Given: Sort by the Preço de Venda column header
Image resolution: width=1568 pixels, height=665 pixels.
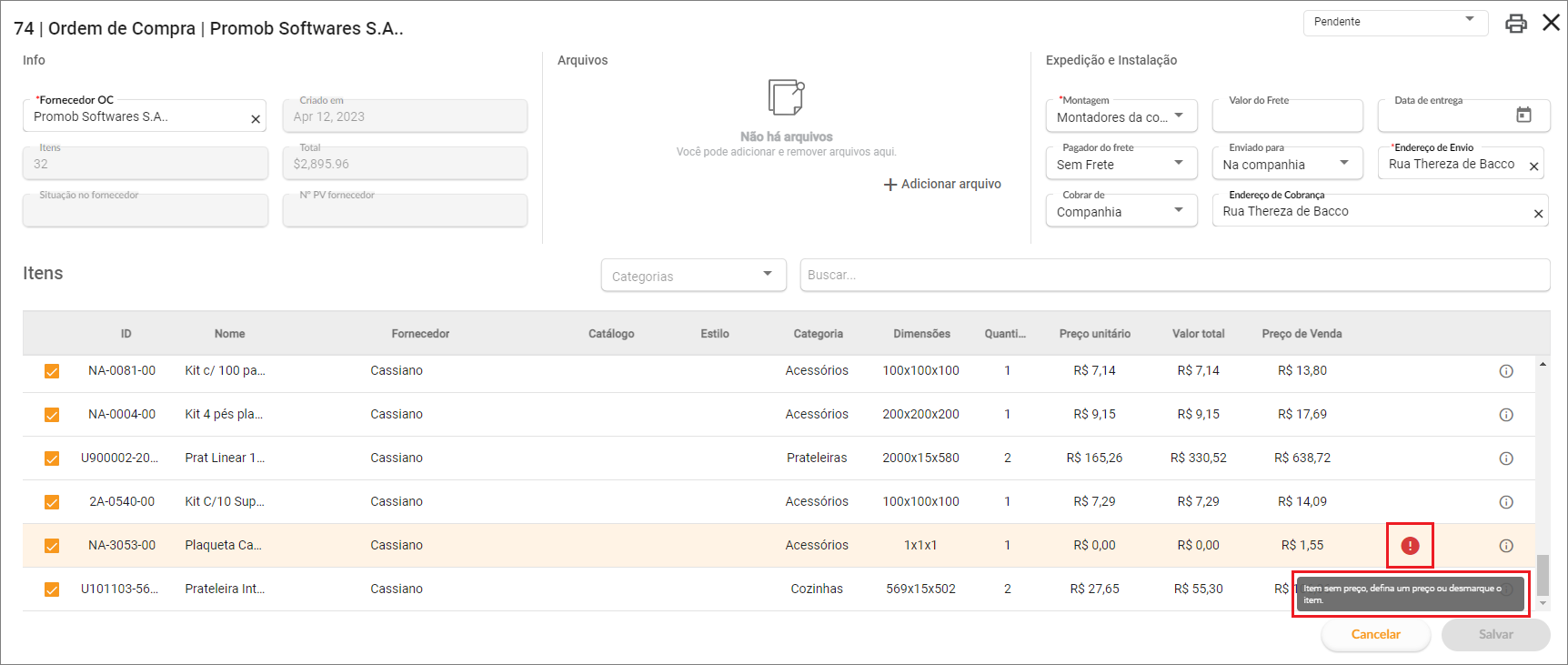Looking at the screenshot, I should [x=1302, y=334].
